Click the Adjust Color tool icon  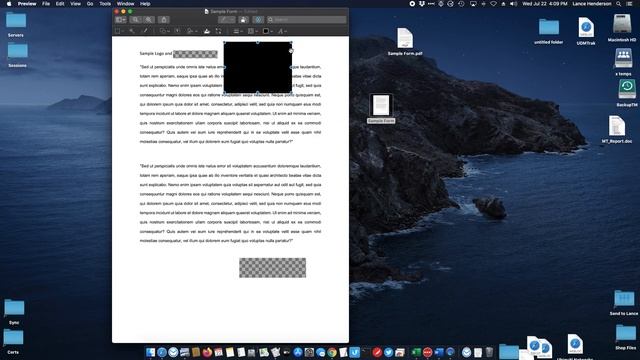click(x=207, y=31)
